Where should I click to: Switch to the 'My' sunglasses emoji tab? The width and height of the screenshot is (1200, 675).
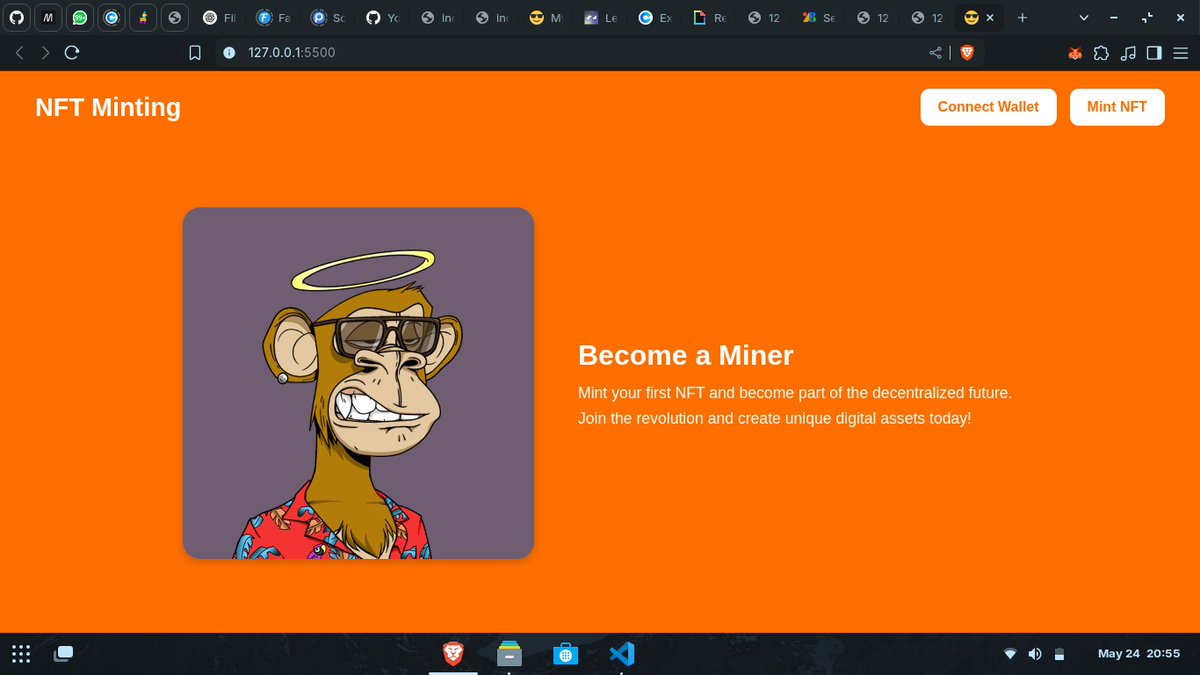click(x=546, y=17)
